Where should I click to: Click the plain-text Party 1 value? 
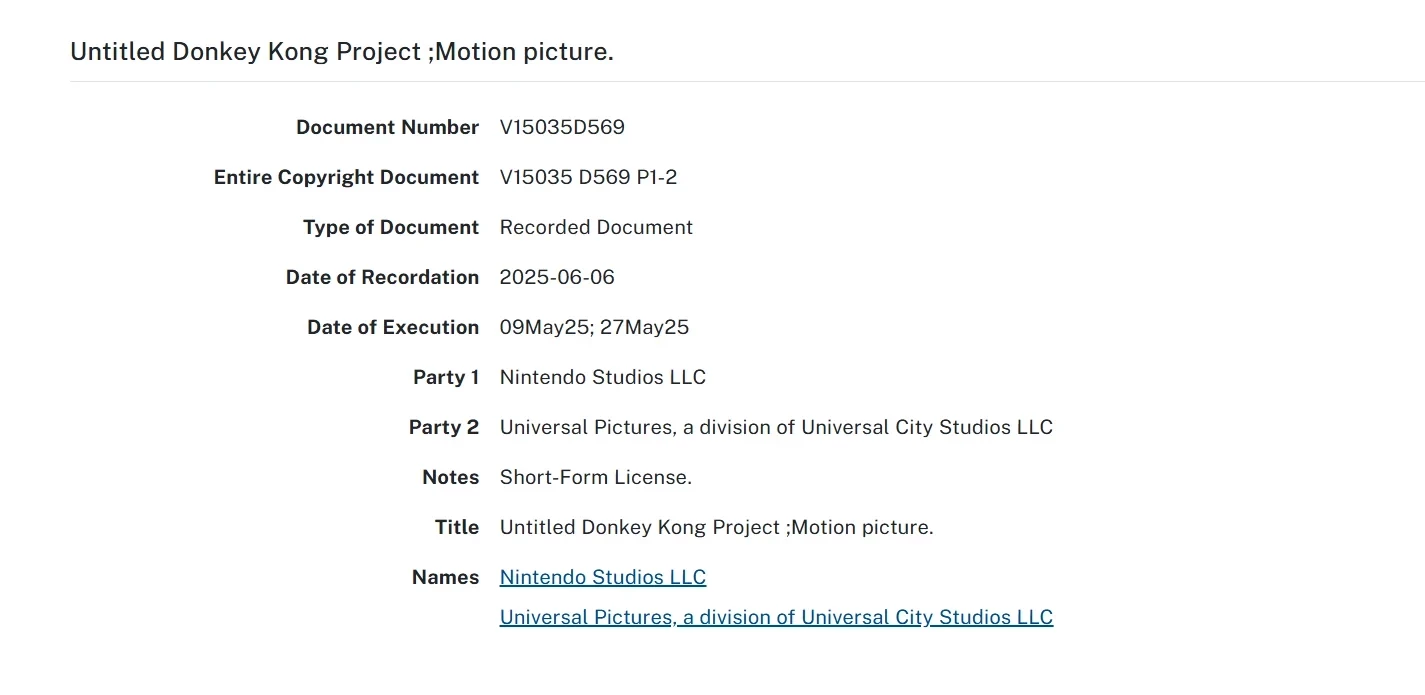[x=603, y=377]
